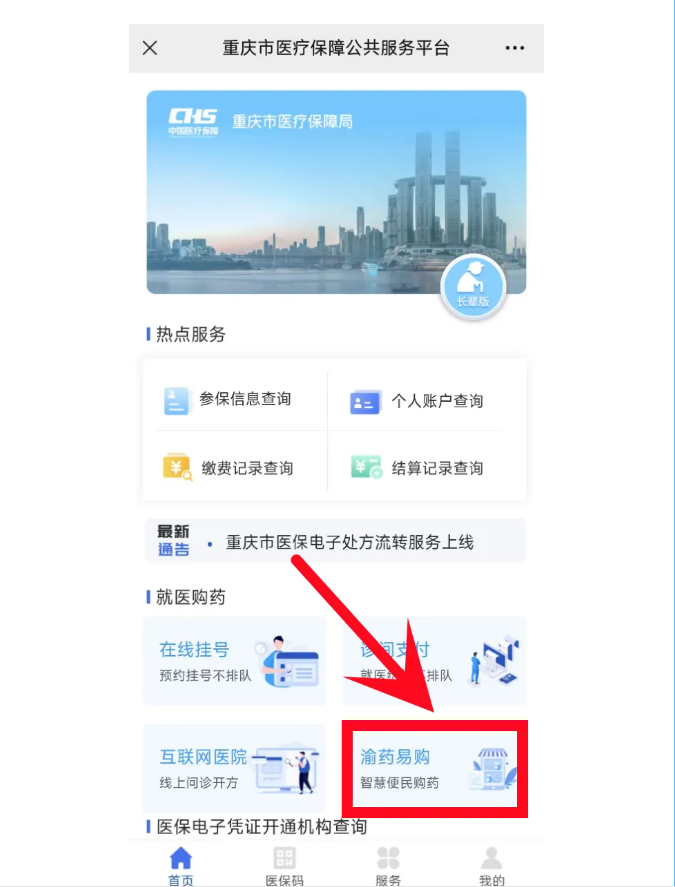
Task: Open the 互联网医院 online consultation card
Action: [234, 769]
